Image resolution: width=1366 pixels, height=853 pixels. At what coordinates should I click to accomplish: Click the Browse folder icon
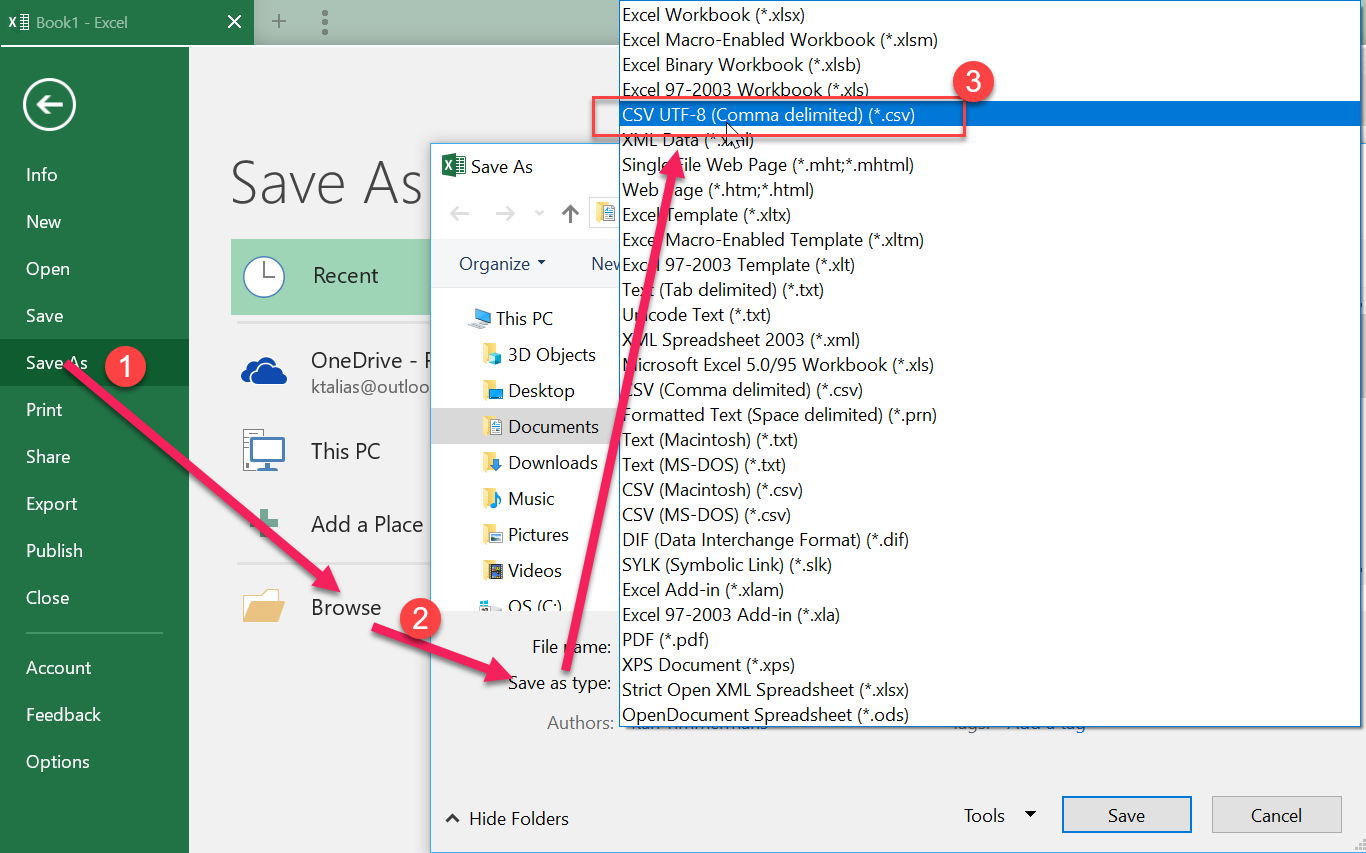[x=264, y=606]
